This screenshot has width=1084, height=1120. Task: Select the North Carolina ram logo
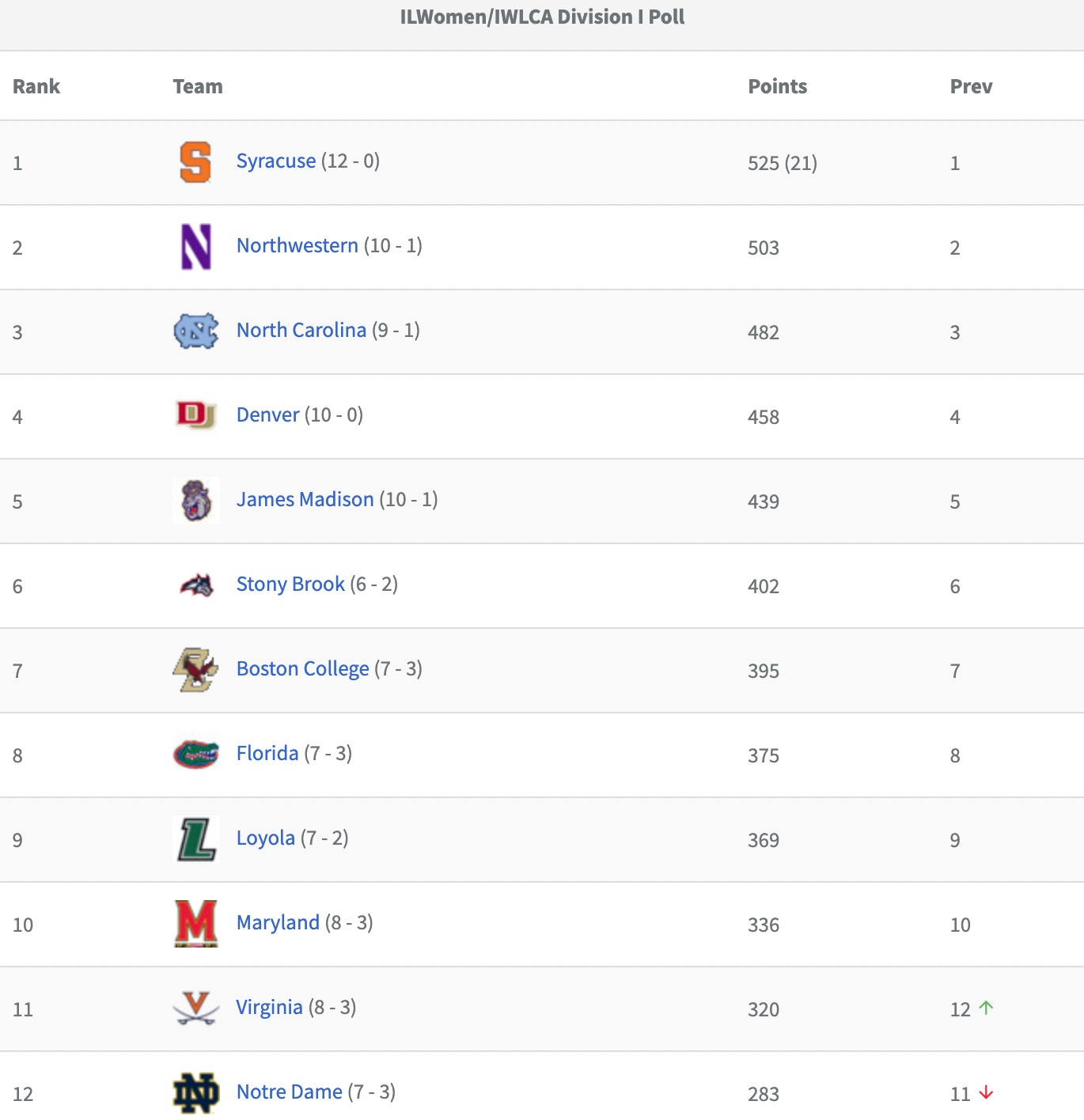coord(195,331)
